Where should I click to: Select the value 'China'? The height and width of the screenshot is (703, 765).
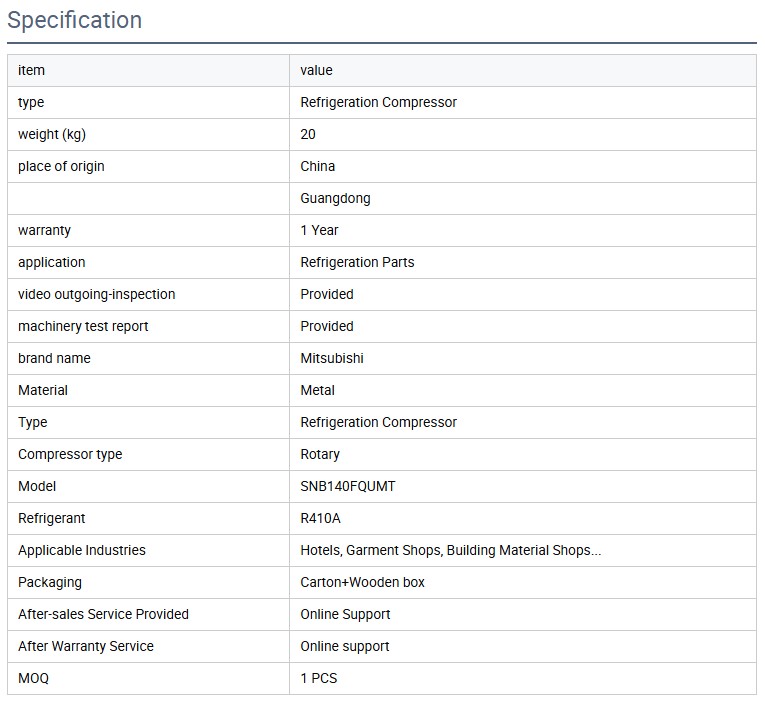coord(318,166)
